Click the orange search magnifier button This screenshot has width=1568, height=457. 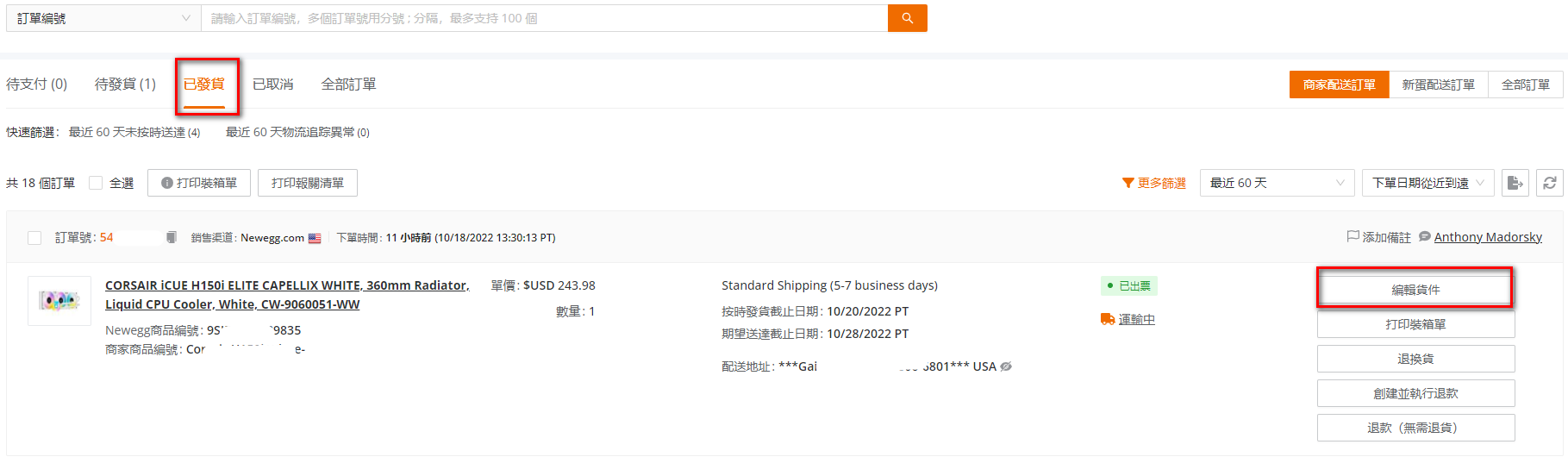[907, 18]
